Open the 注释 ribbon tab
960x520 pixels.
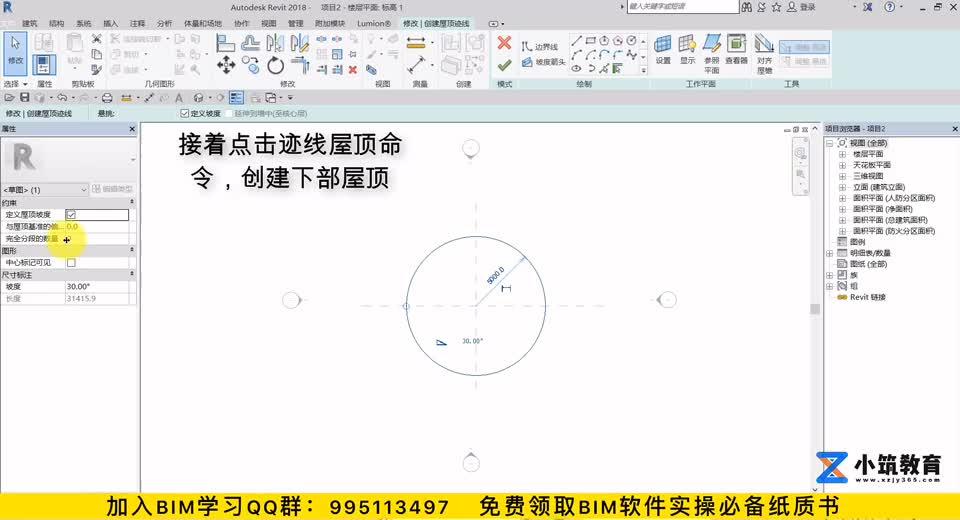click(x=137, y=23)
